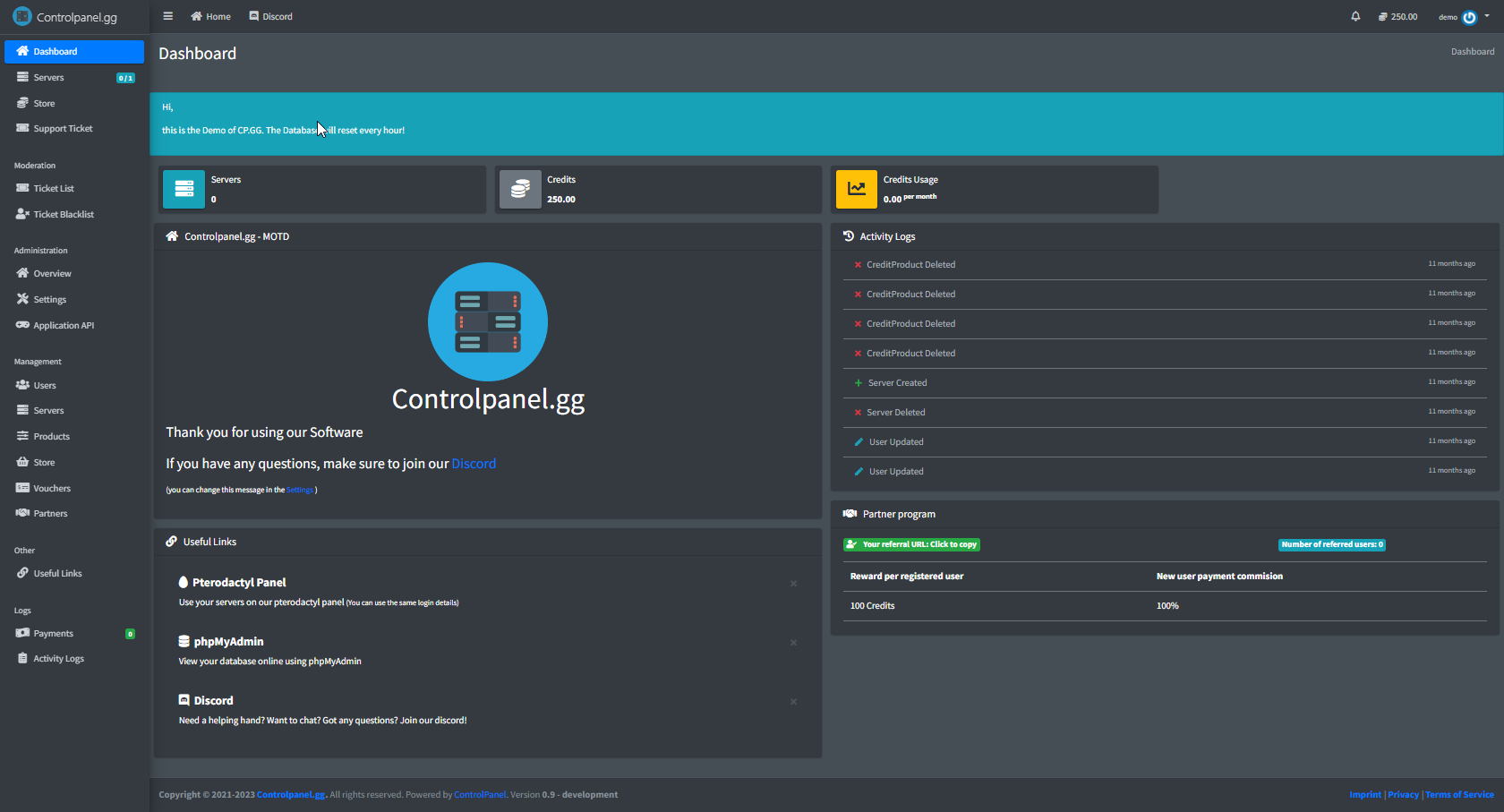Open Vouchers under Management
This screenshot has width=1504, height=812.
[x=52, y=489]
